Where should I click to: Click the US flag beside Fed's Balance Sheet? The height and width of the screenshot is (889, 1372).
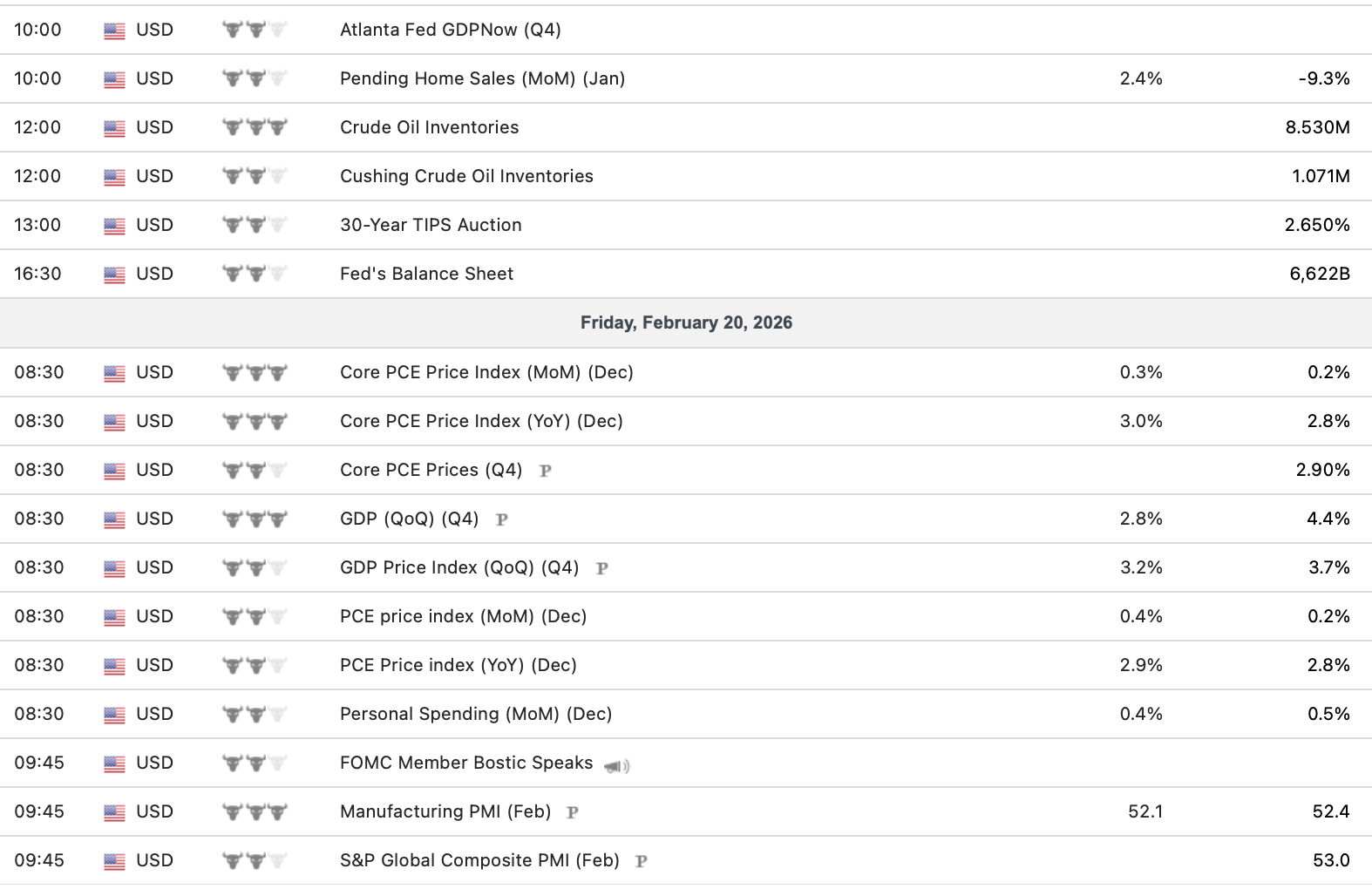click(x=114, y=275)
